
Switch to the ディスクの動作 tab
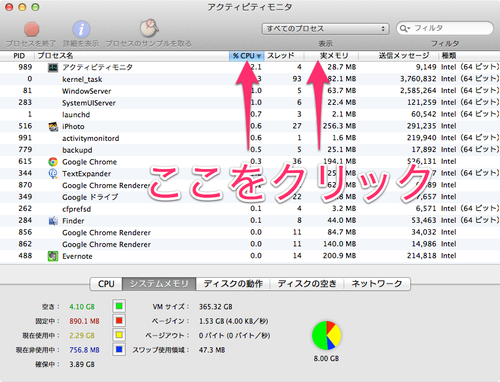click(233, 284)
